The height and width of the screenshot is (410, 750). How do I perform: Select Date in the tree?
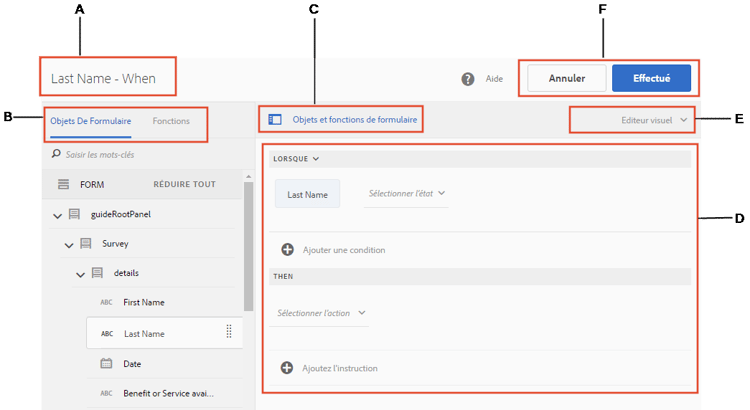pyautogui.click(x=132, y=364)
